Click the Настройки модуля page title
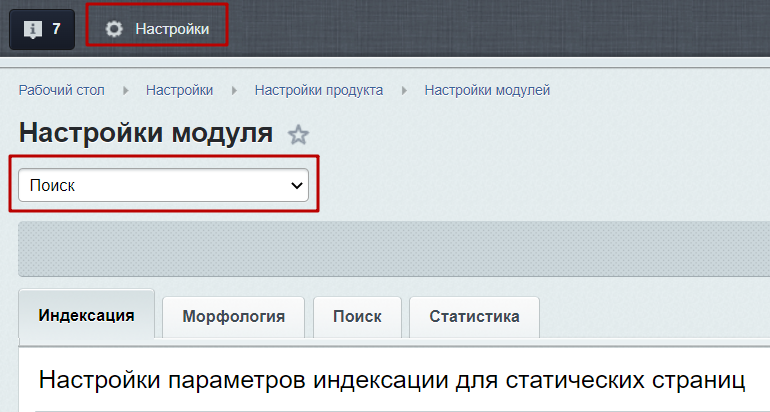The width and height of the screenshot is (770, 412). point(145,133)
